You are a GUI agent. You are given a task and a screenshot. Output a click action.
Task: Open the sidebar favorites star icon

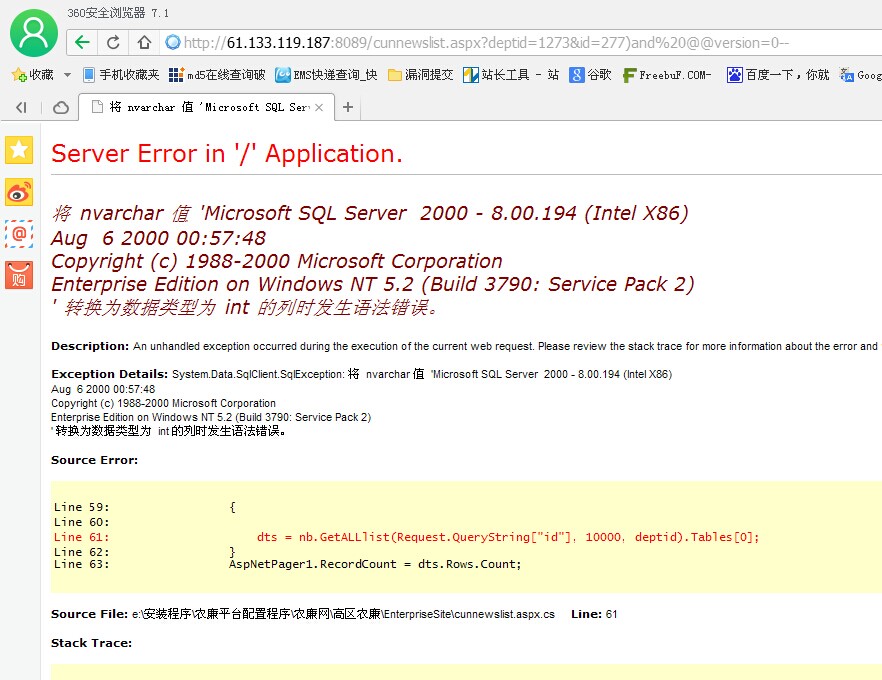coord(19,150)
